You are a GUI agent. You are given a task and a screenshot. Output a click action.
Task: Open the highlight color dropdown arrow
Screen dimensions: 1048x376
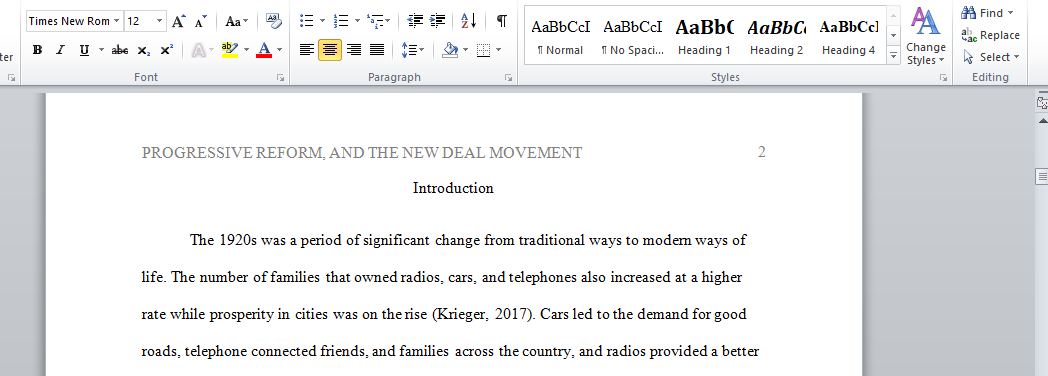[x=247, y=50]
